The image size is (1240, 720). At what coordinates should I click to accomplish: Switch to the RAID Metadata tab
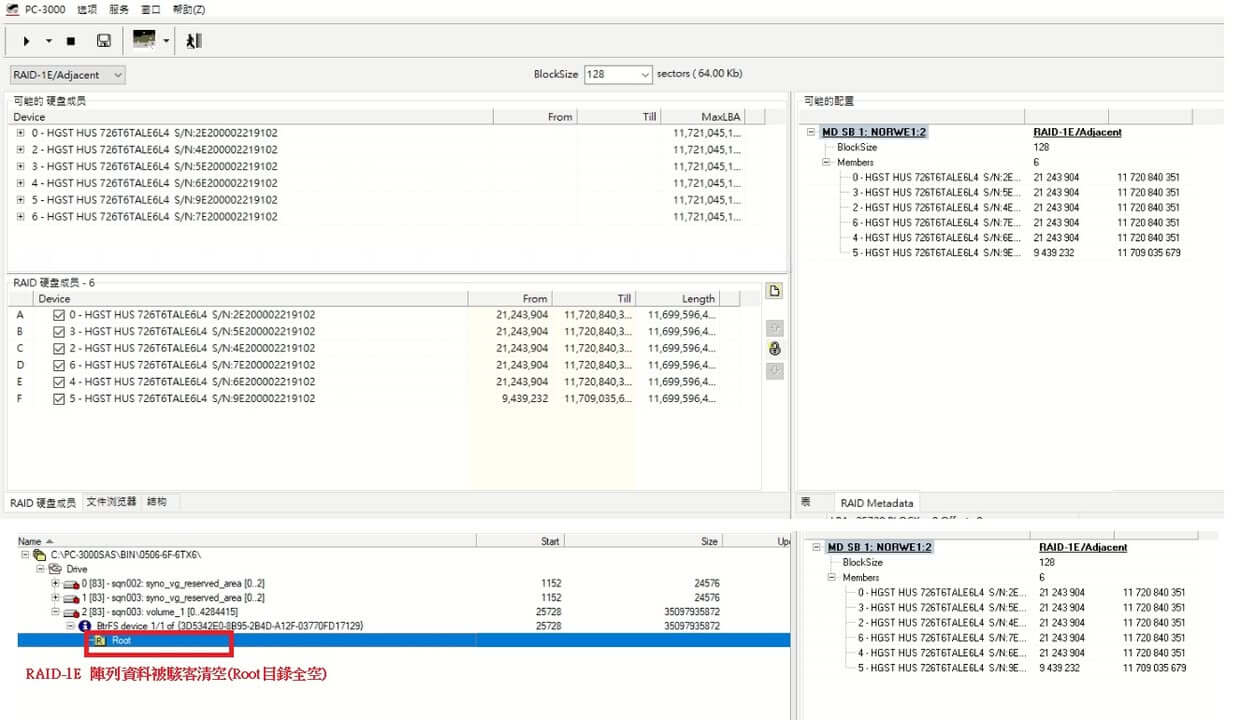(876, 503)
